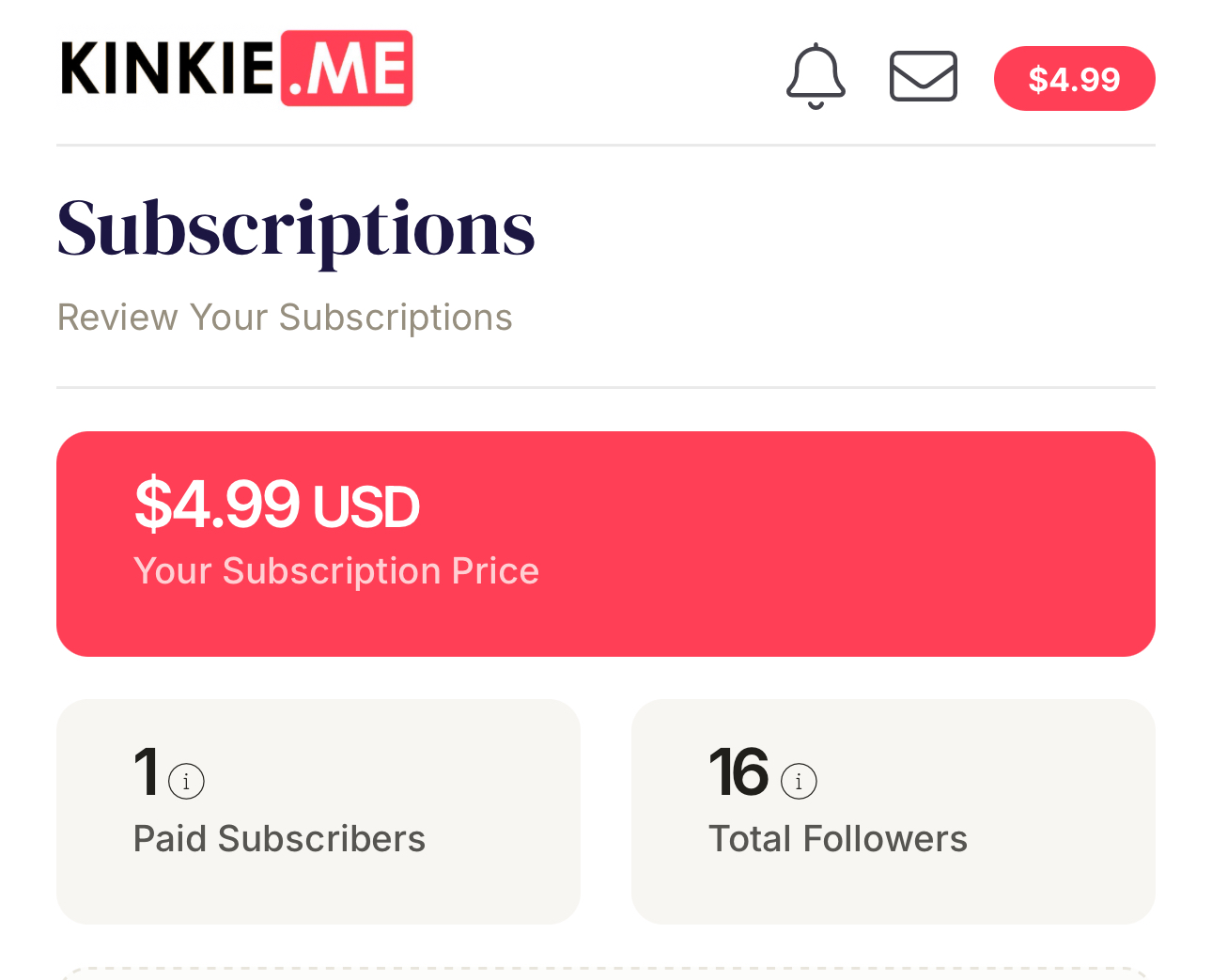The width and height of the screenshot is (1212, 980).
Task: Open the Total Followers card
Action: coord(893,812)
